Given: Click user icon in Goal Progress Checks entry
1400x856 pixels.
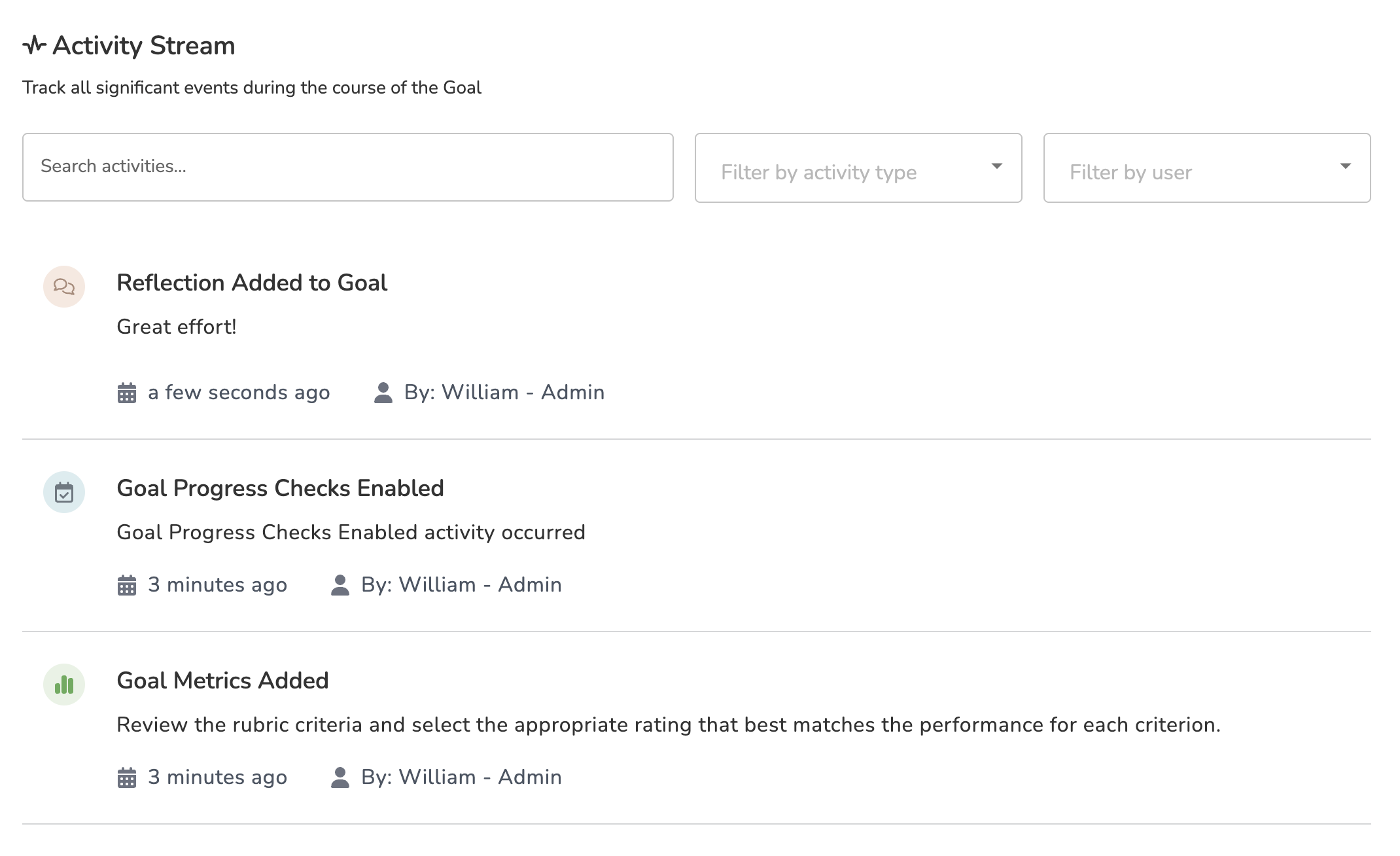Looking at the screenshot, I should pos(340,585).
